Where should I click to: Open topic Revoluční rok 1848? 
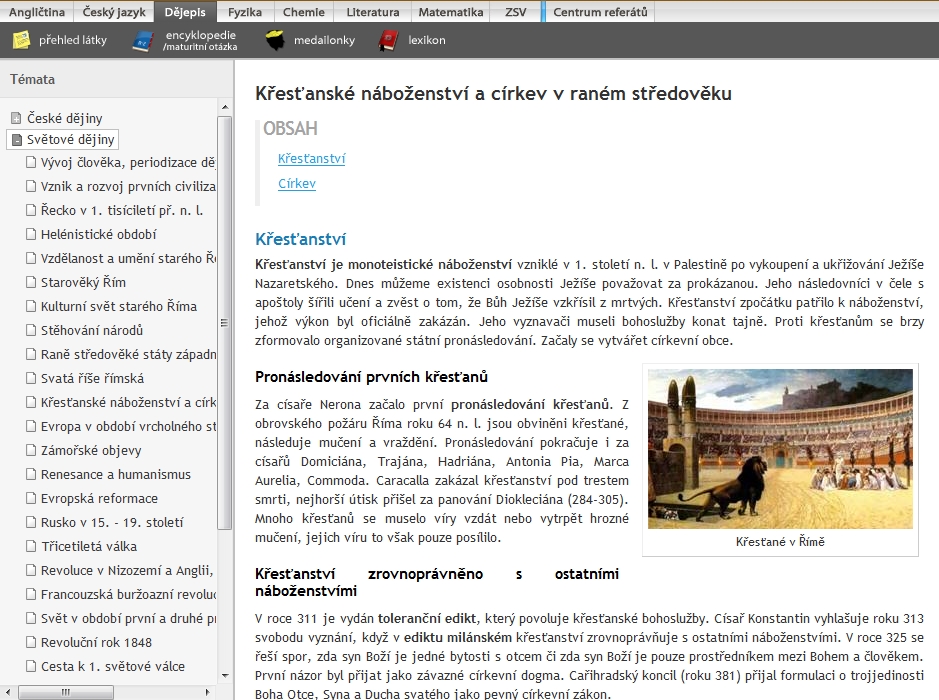[96, 642]
